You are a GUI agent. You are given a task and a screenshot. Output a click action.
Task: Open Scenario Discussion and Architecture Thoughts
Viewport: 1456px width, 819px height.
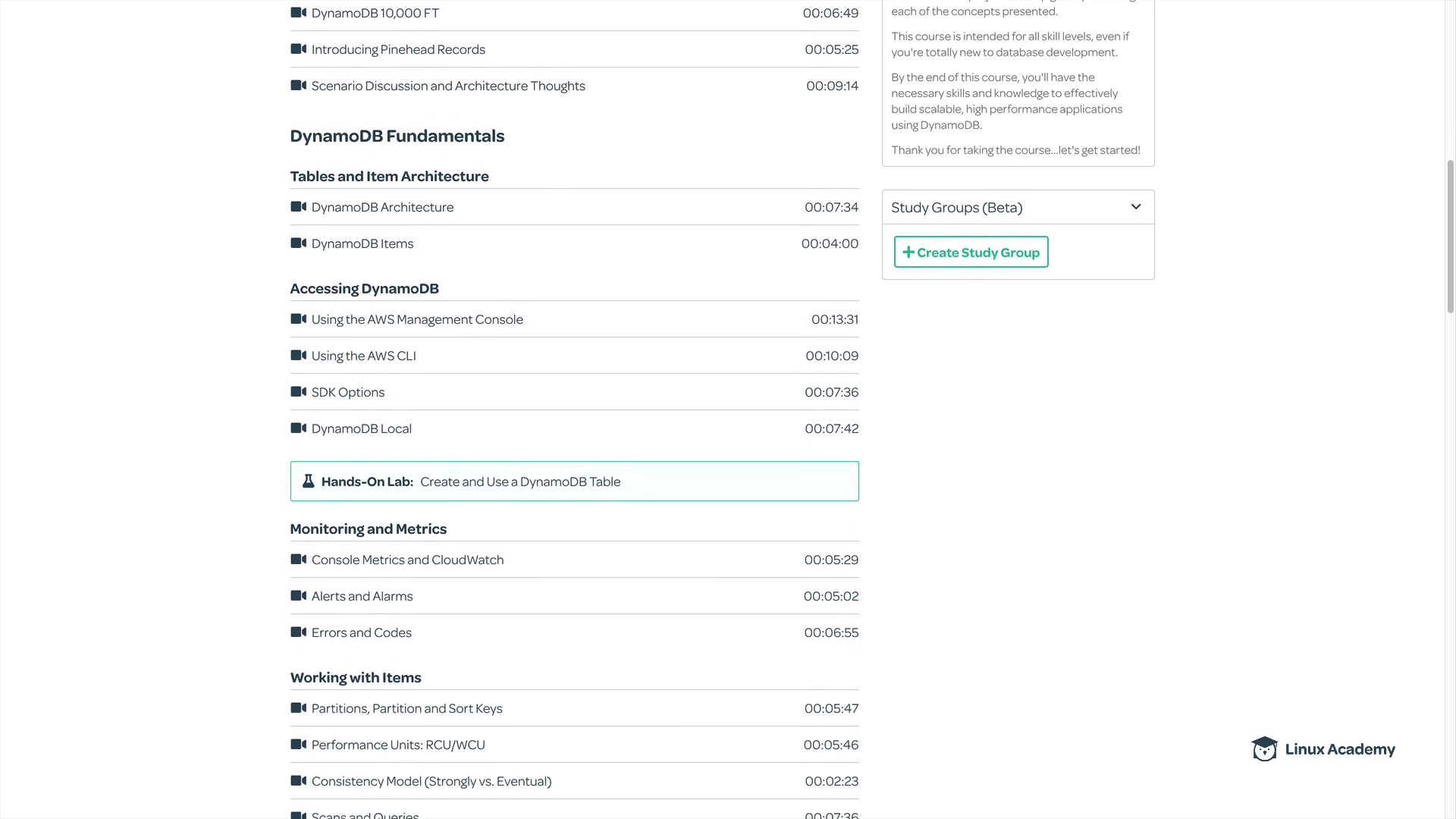click(x=448, y=86)
